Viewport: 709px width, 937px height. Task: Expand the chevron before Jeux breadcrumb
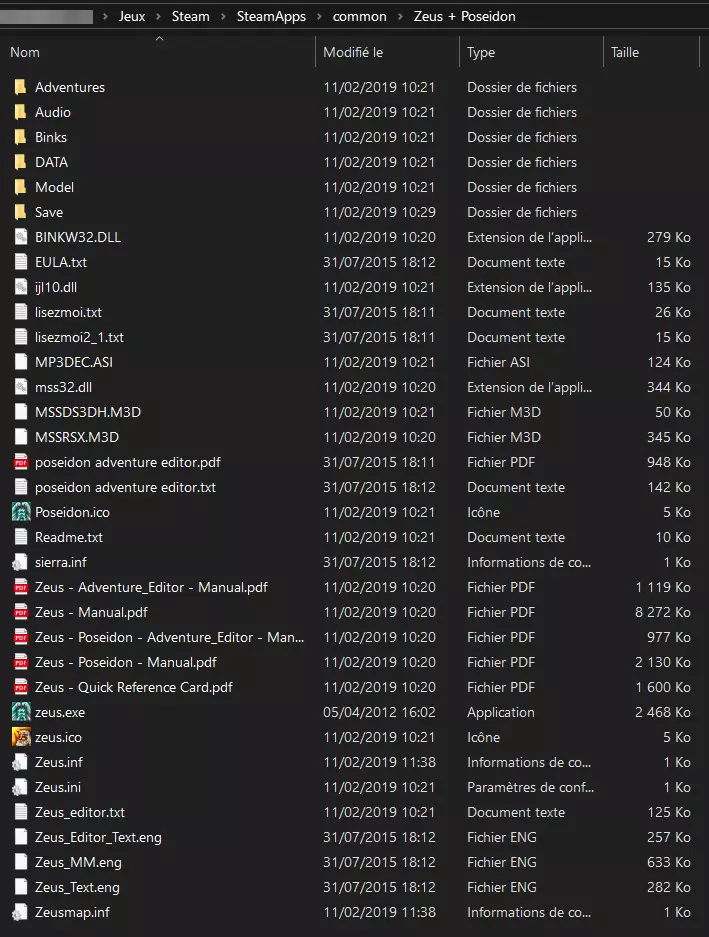tap(105, 16)
